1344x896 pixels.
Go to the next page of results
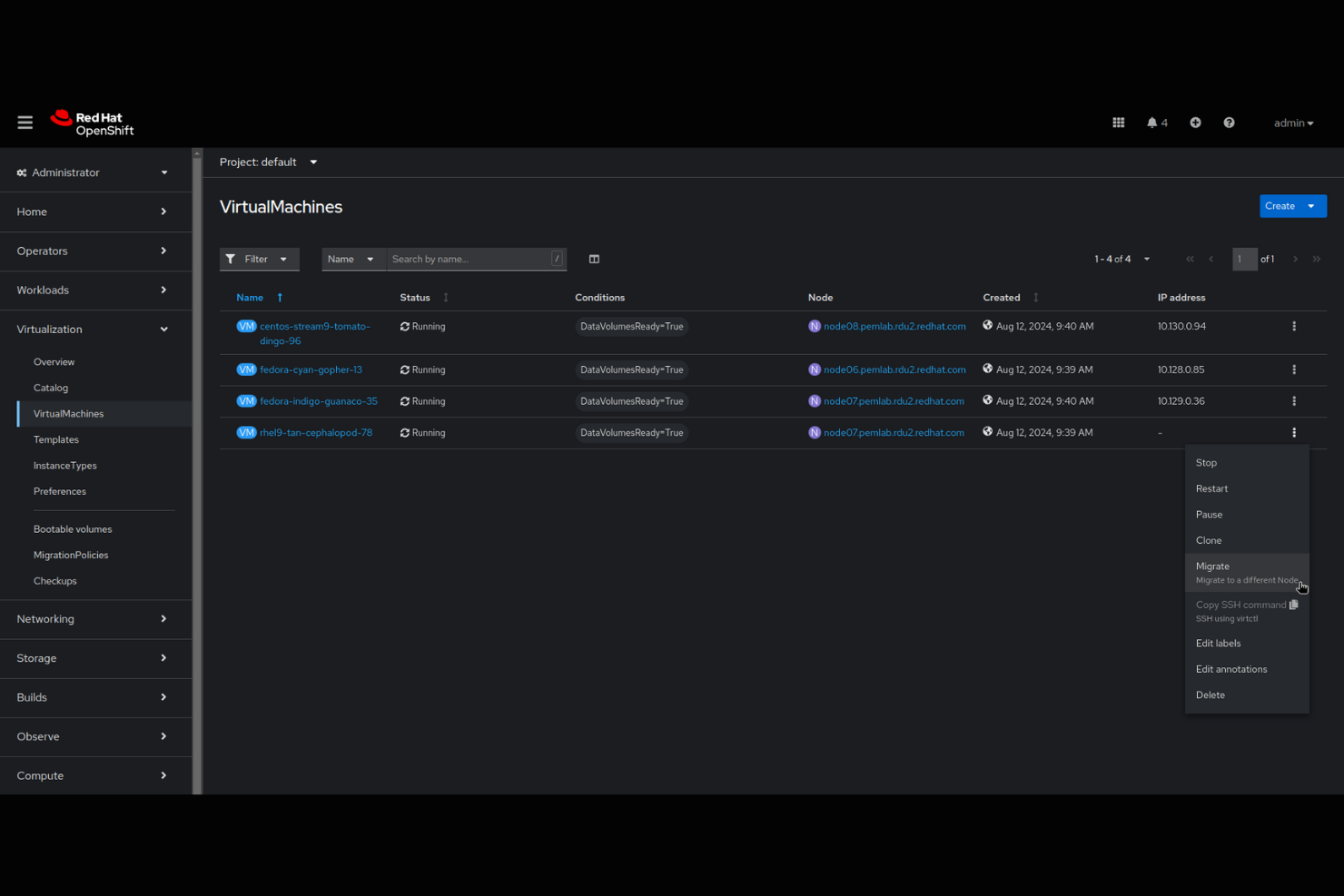(1295, 259)
